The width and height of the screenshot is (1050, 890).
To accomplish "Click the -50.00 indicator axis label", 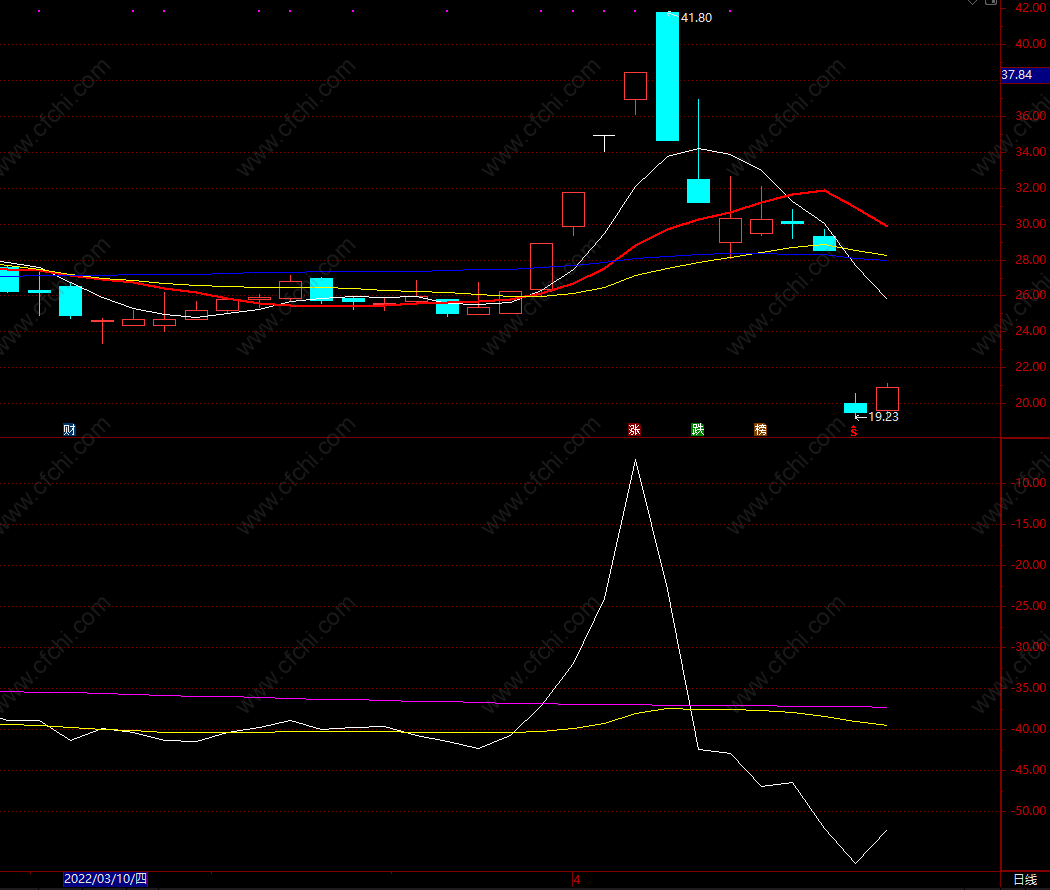I will pos(1029,811).
